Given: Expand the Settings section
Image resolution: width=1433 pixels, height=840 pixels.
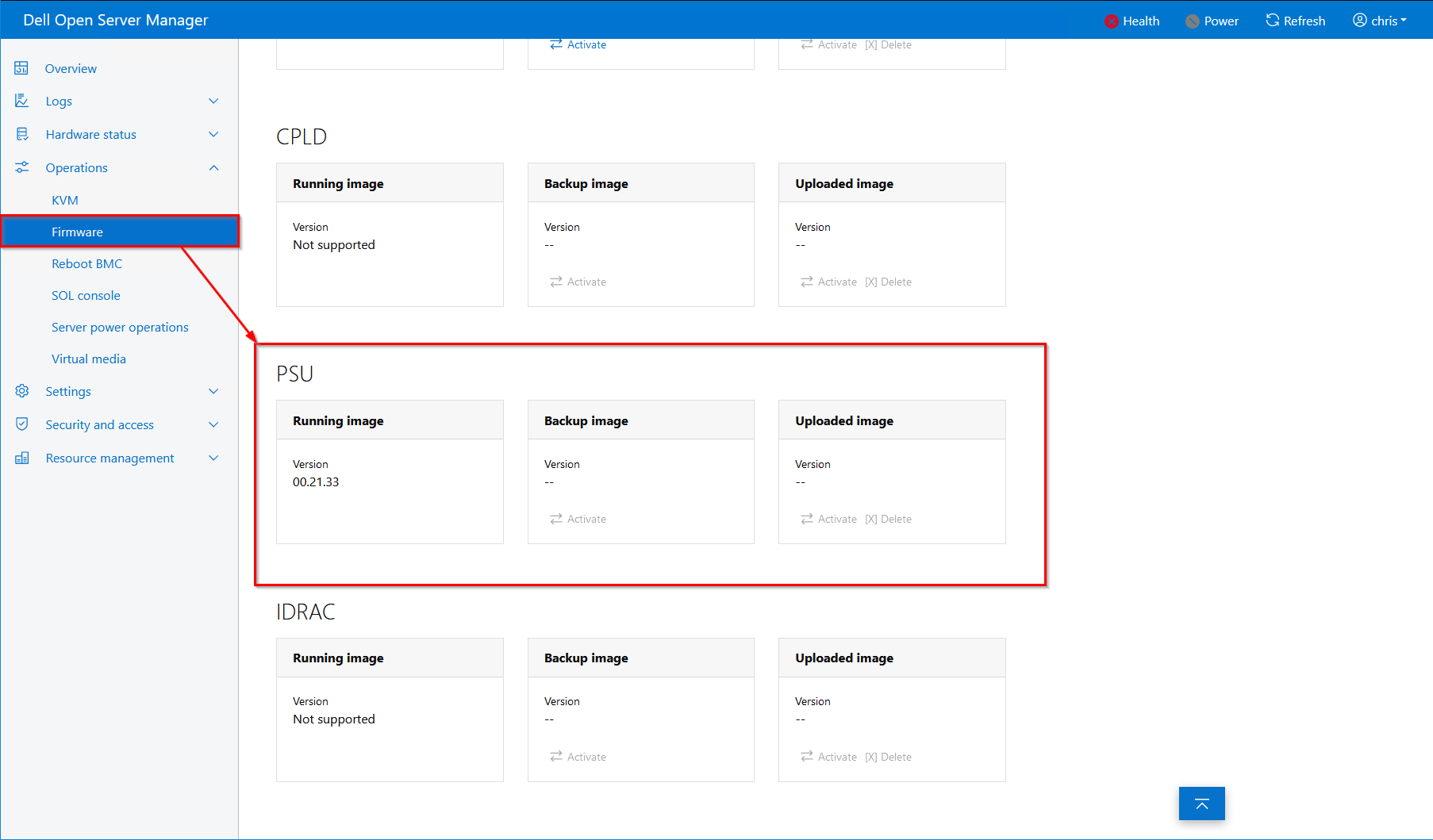Looking at the screenshot, I should click(x=213, y=391).
